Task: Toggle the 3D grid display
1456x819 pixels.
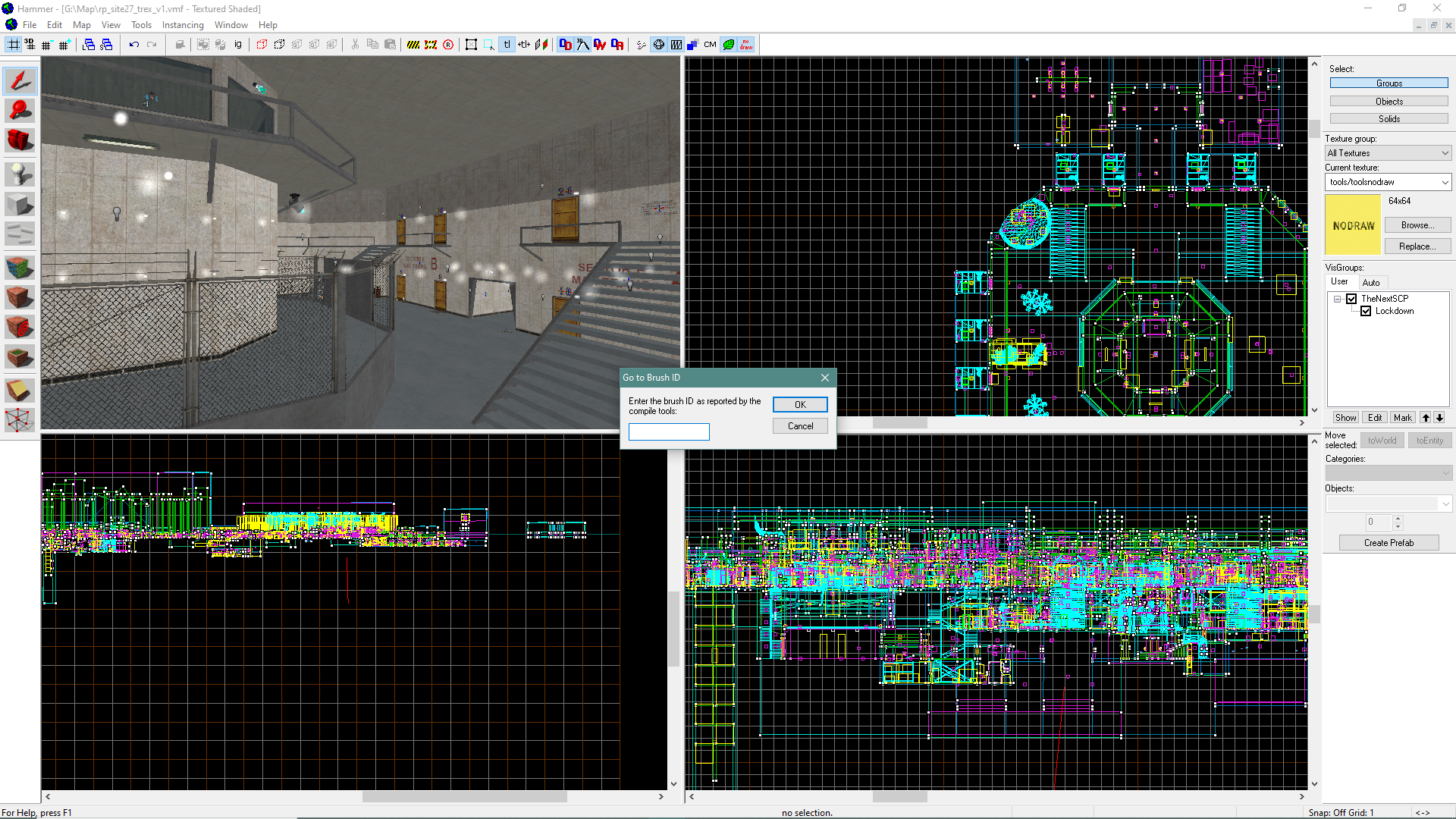Action: pos(30,45)
